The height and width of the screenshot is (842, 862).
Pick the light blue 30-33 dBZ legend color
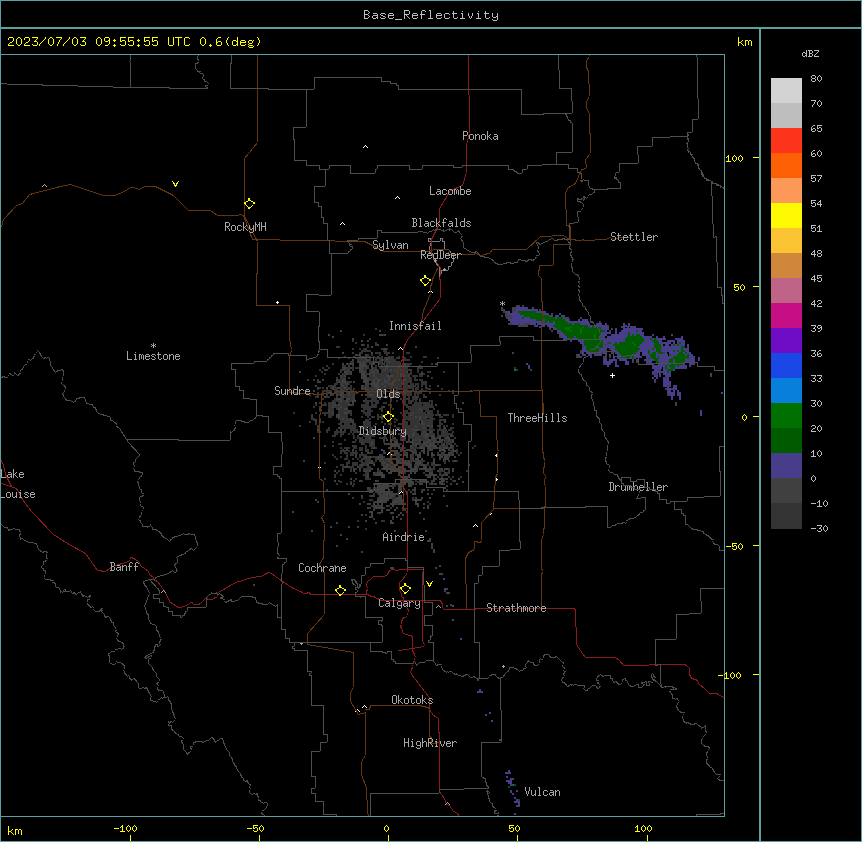[786, 390]
